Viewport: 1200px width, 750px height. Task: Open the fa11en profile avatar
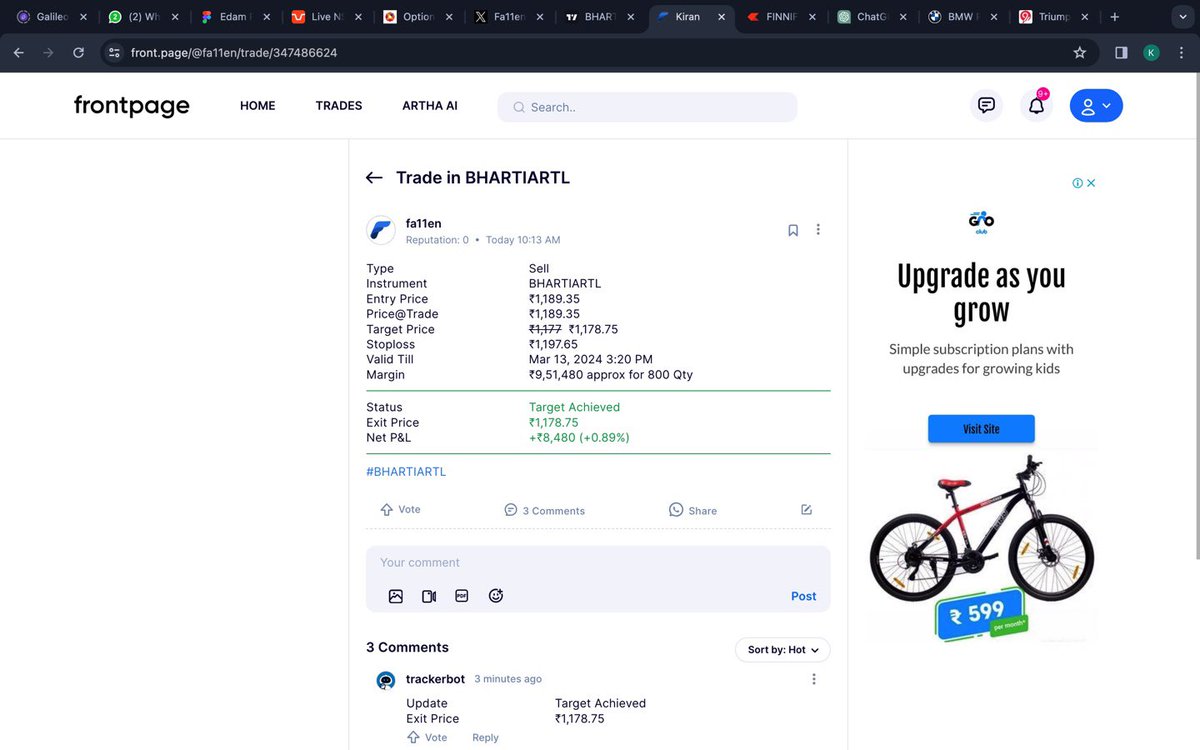click(381, 230)
